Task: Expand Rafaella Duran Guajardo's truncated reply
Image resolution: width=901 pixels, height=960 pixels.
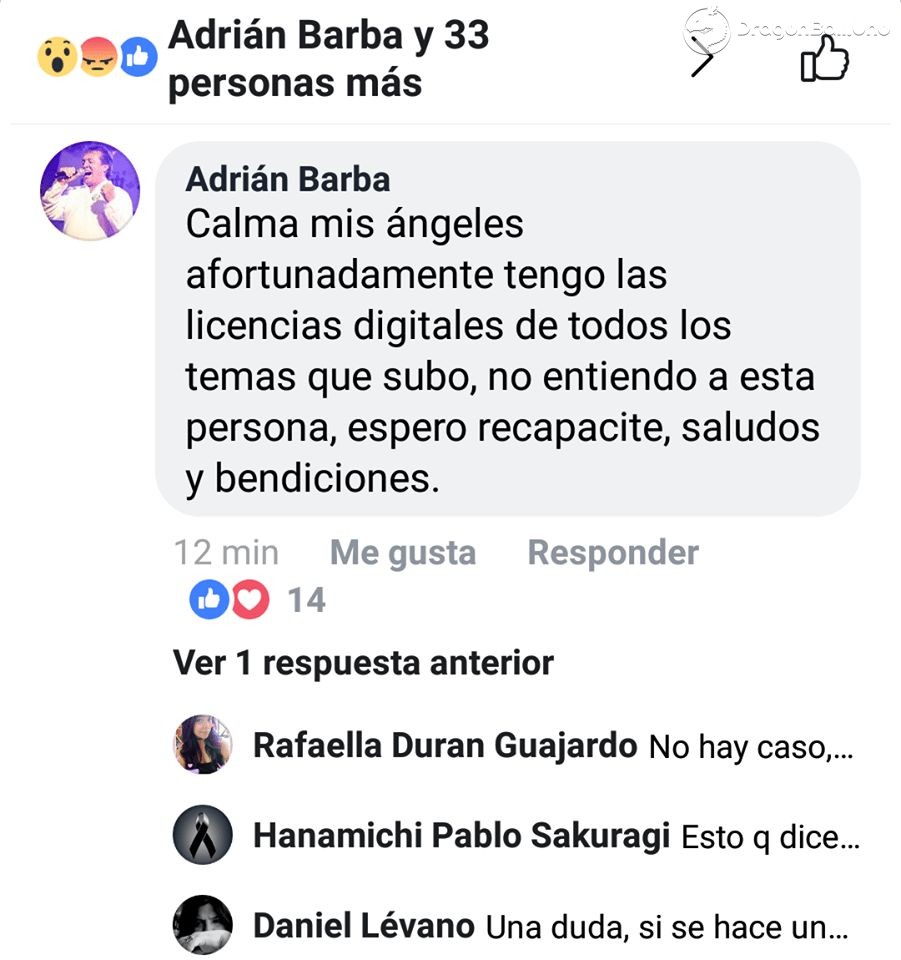Action: pyautogui.click(x=750, y=747)
